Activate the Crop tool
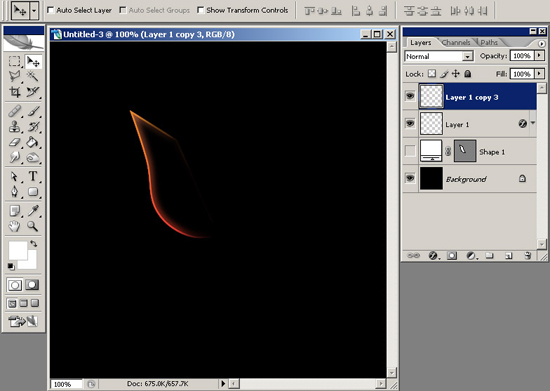 click(x=14, y=92)
